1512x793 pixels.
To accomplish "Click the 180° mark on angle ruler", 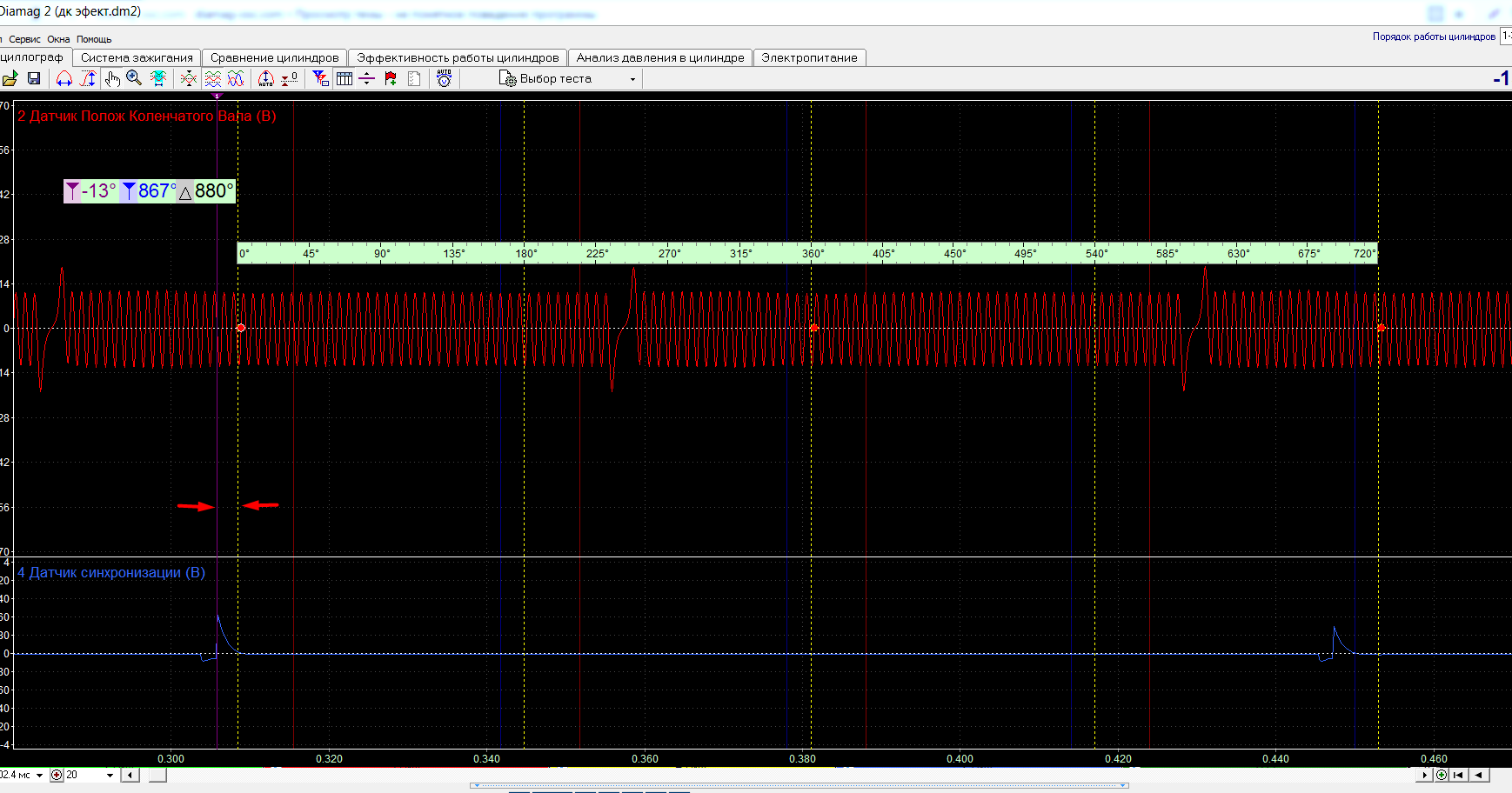I will click(x=525, y=254).
